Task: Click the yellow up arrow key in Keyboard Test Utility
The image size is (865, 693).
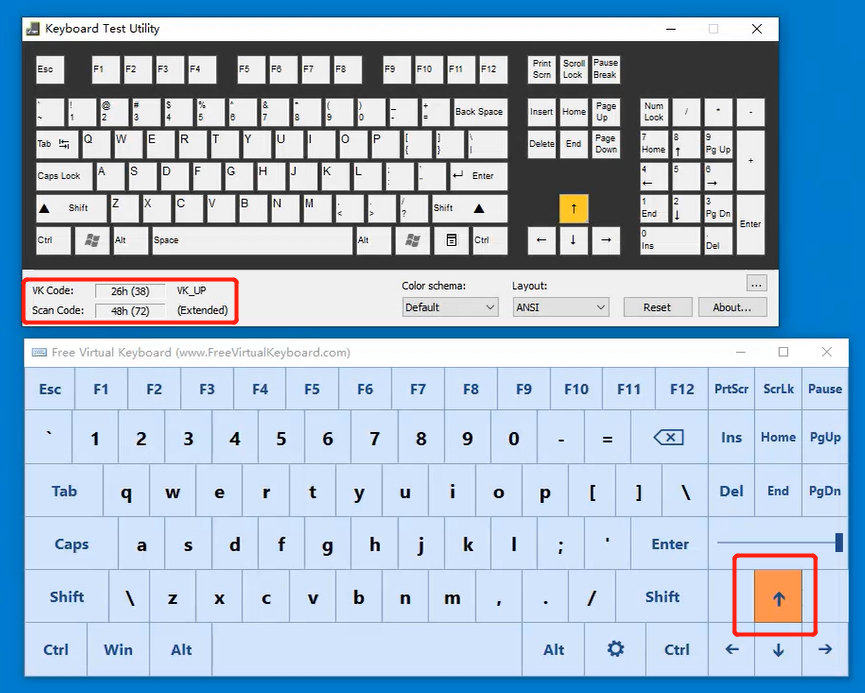Action: (x=573, y=208)
